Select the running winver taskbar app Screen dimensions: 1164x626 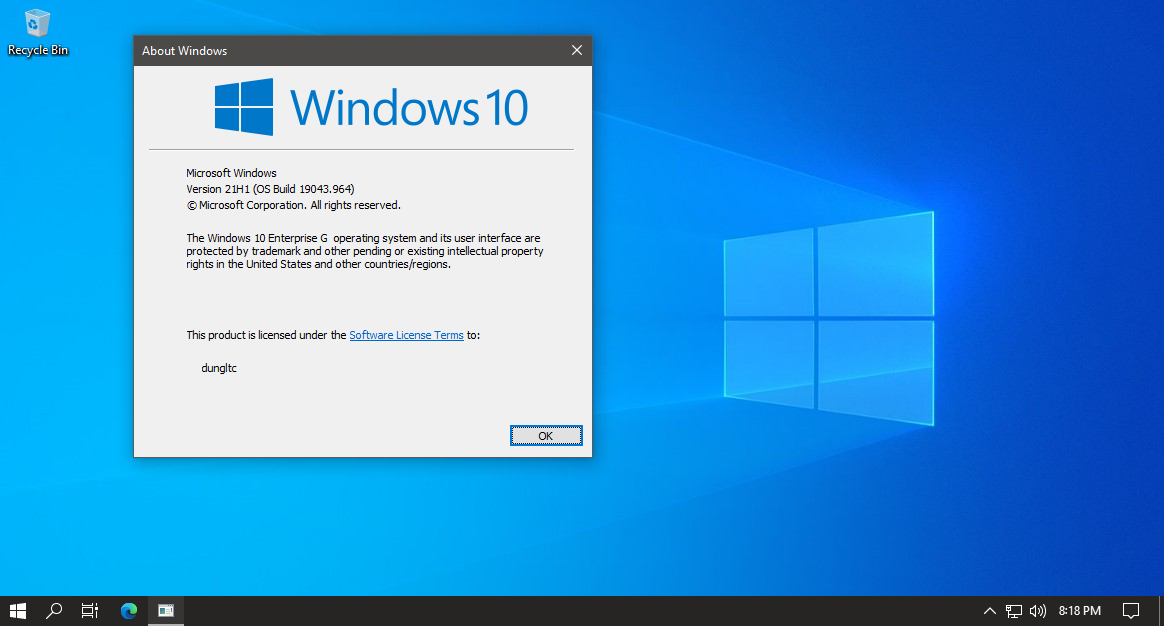click(166, 610)
